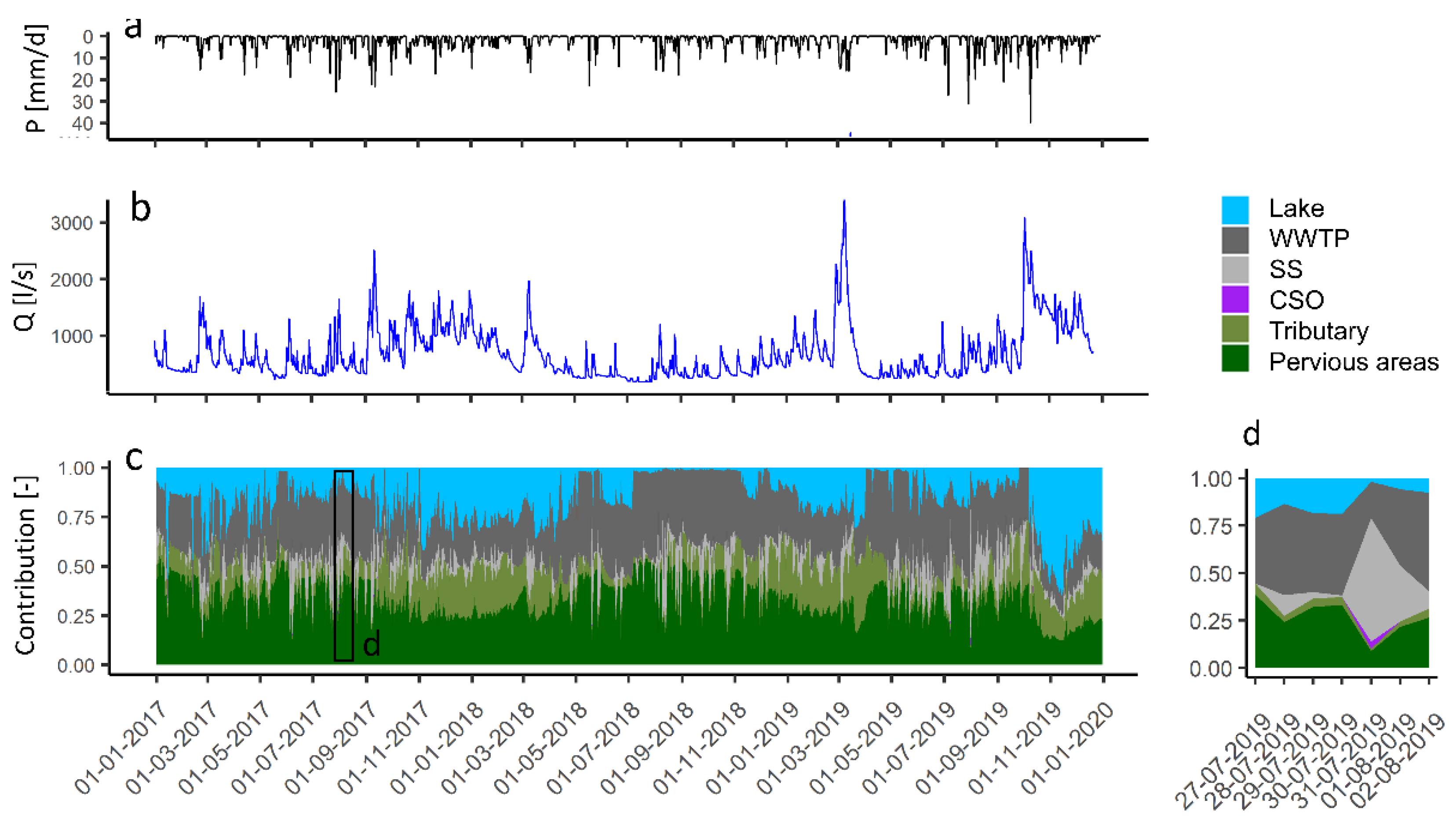Click the 01-01-2020 x-axis date label
1456x825 pixels.
1068,748
